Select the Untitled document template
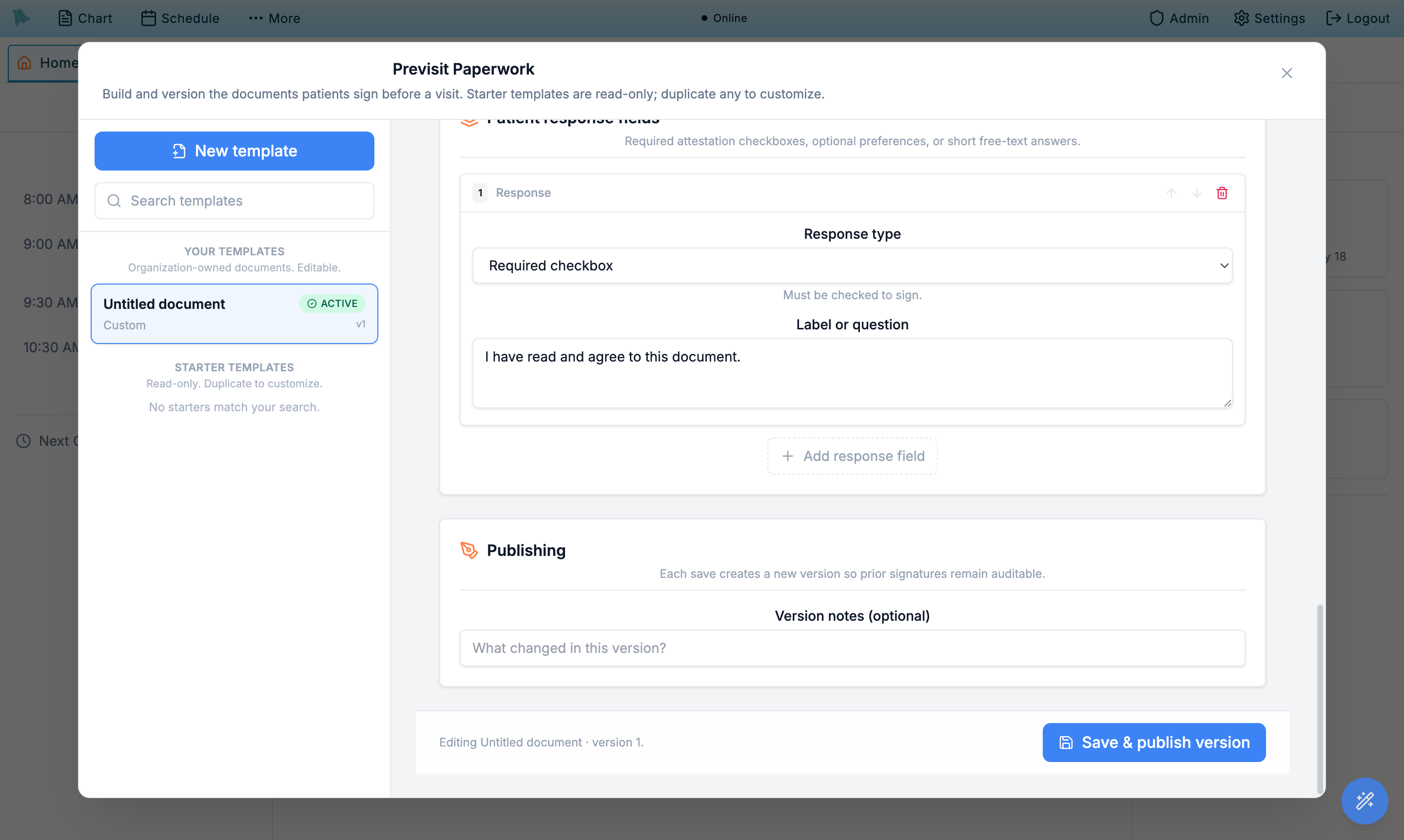The image size is (1404, 840). point(234,314)
